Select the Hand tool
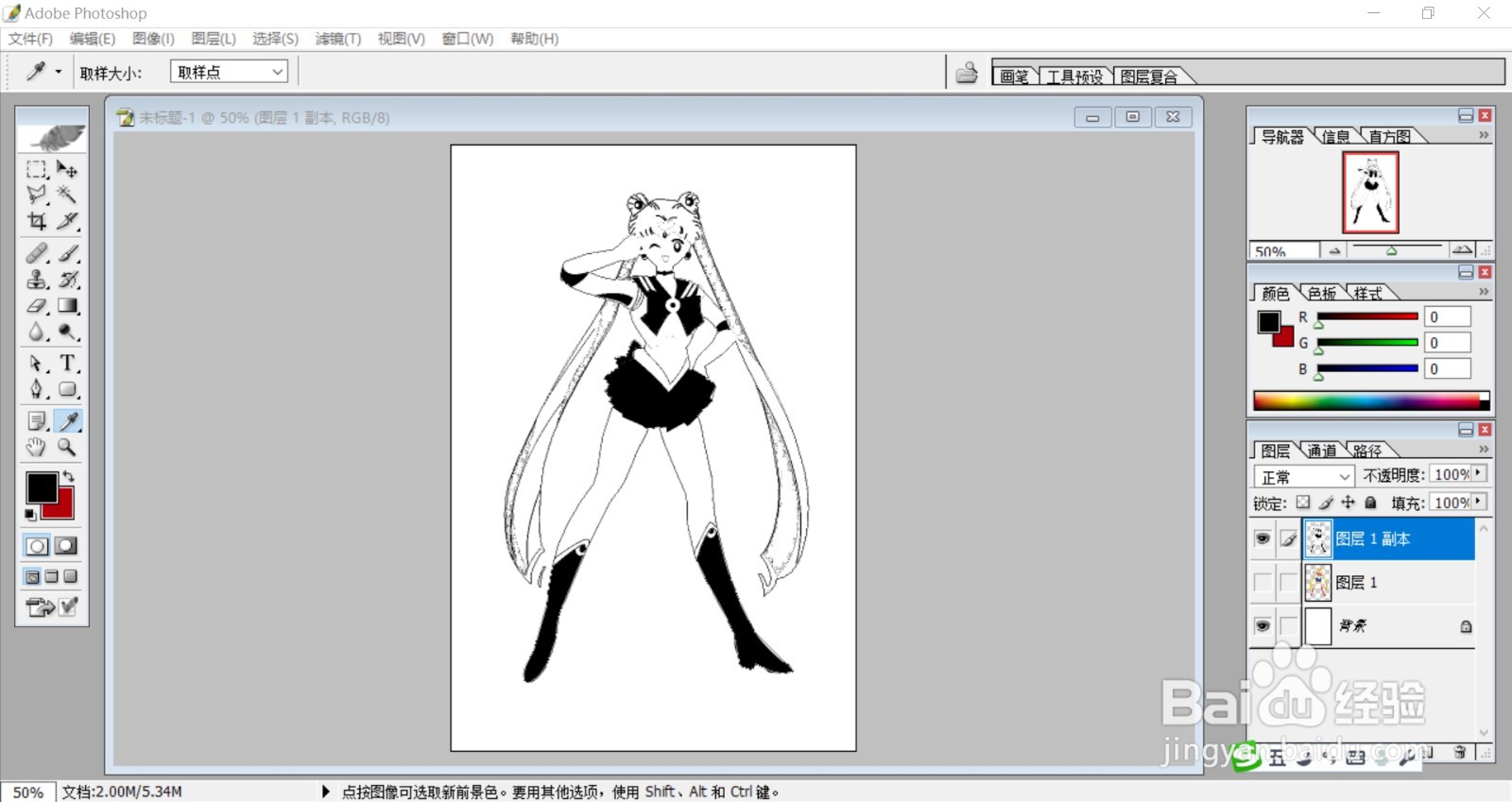 click(37, 447)
